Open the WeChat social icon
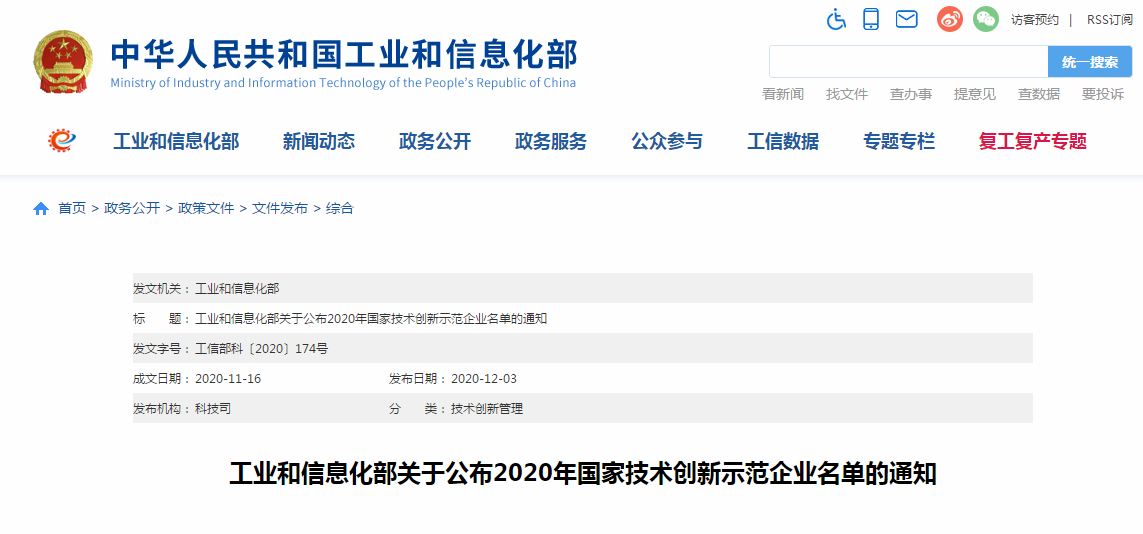 point(986,19)
